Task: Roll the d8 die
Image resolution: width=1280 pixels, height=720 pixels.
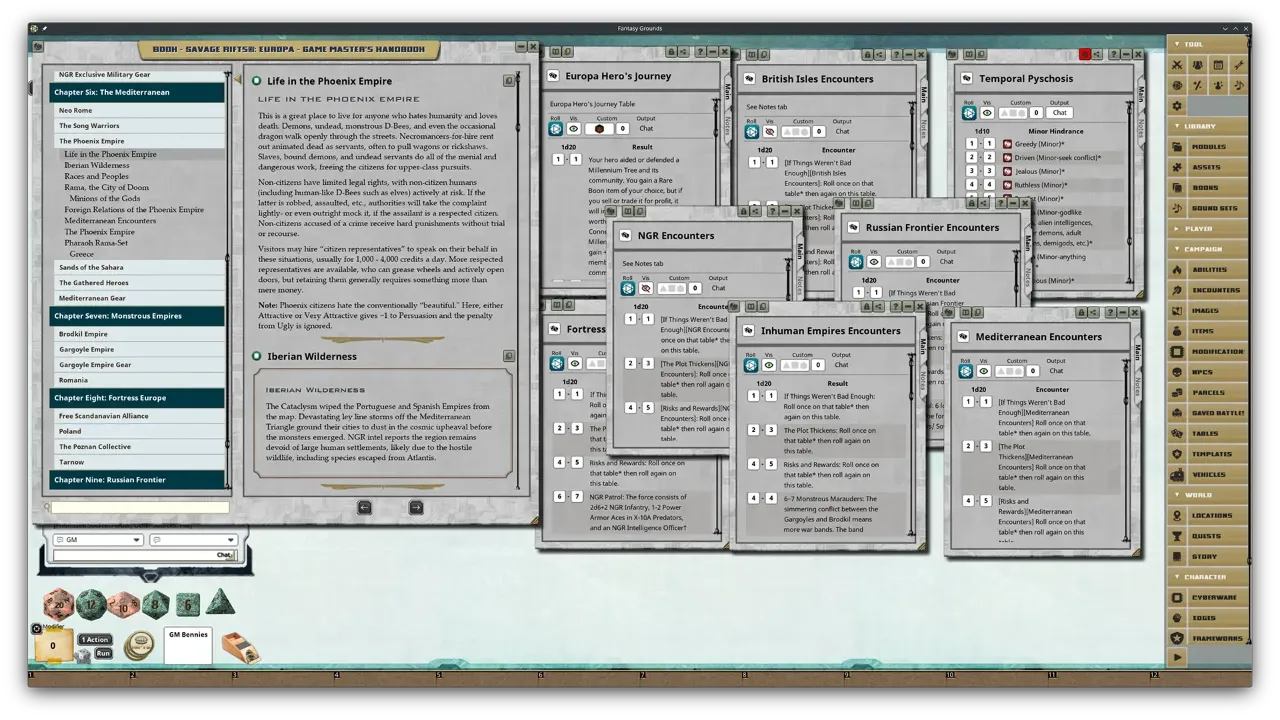Action: (x=155, y=604)
